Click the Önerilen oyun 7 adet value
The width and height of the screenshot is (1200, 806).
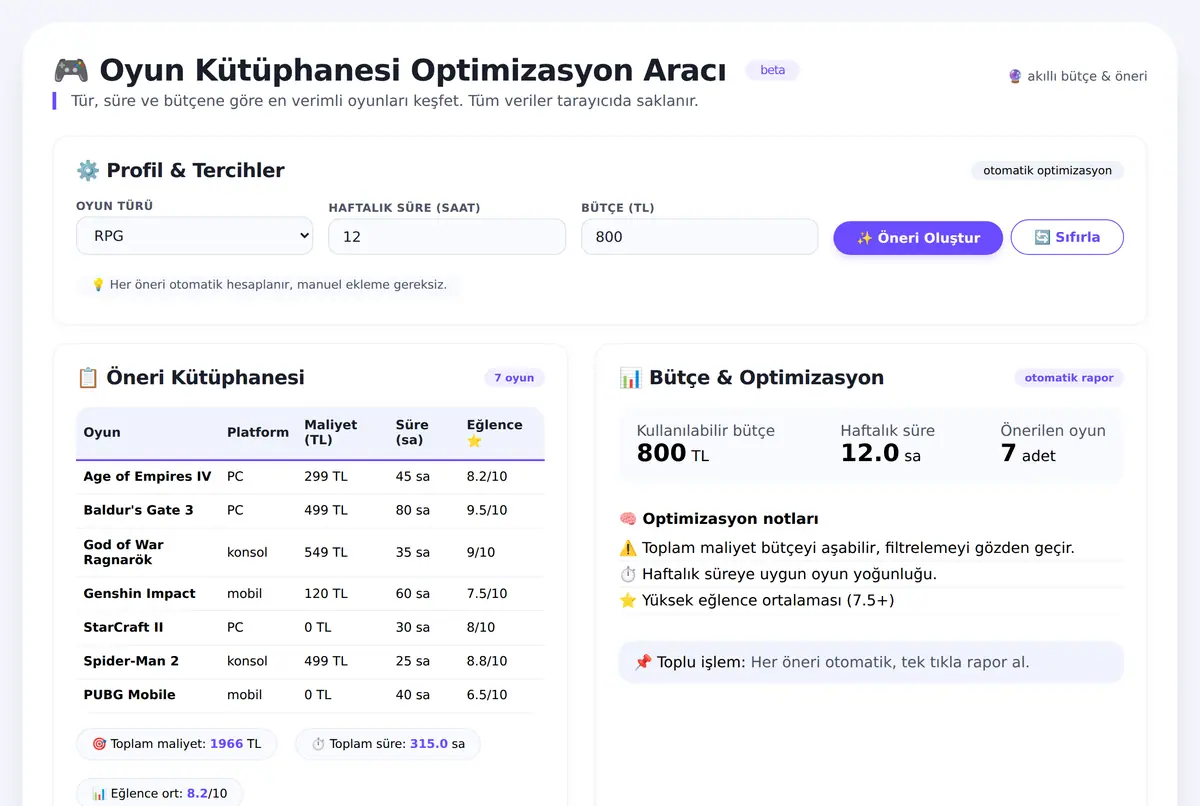pyautogui.click(x=1028, y=454)
